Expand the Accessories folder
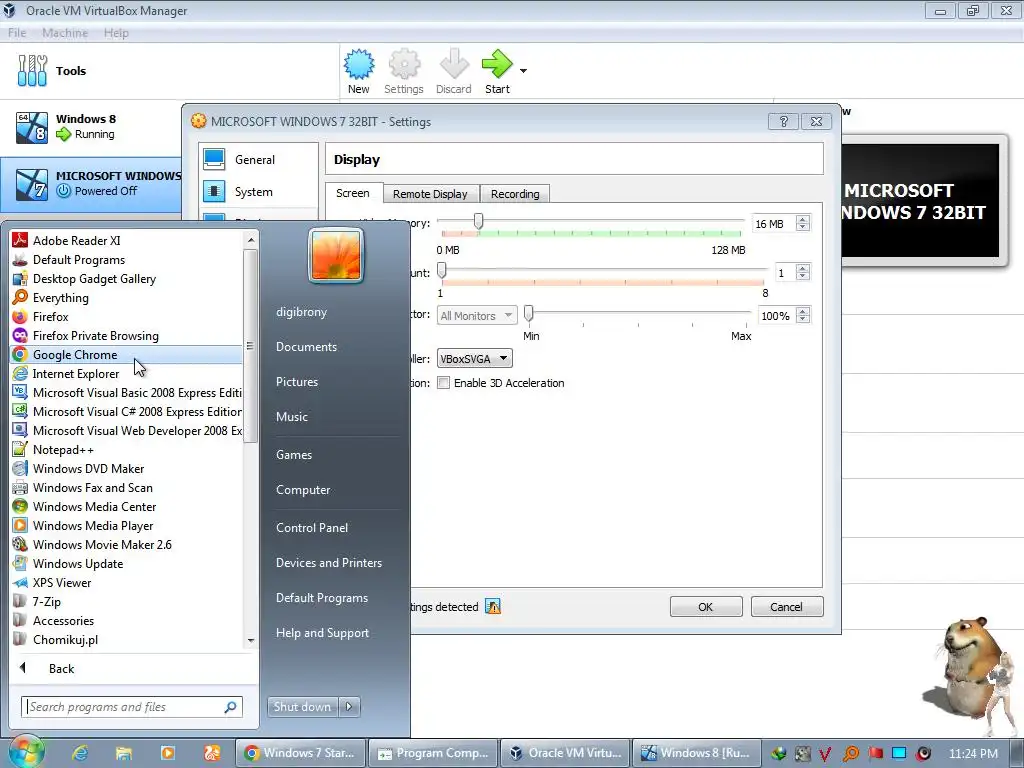The height and width of the screenshot is (768, 1024). [127, 620]
